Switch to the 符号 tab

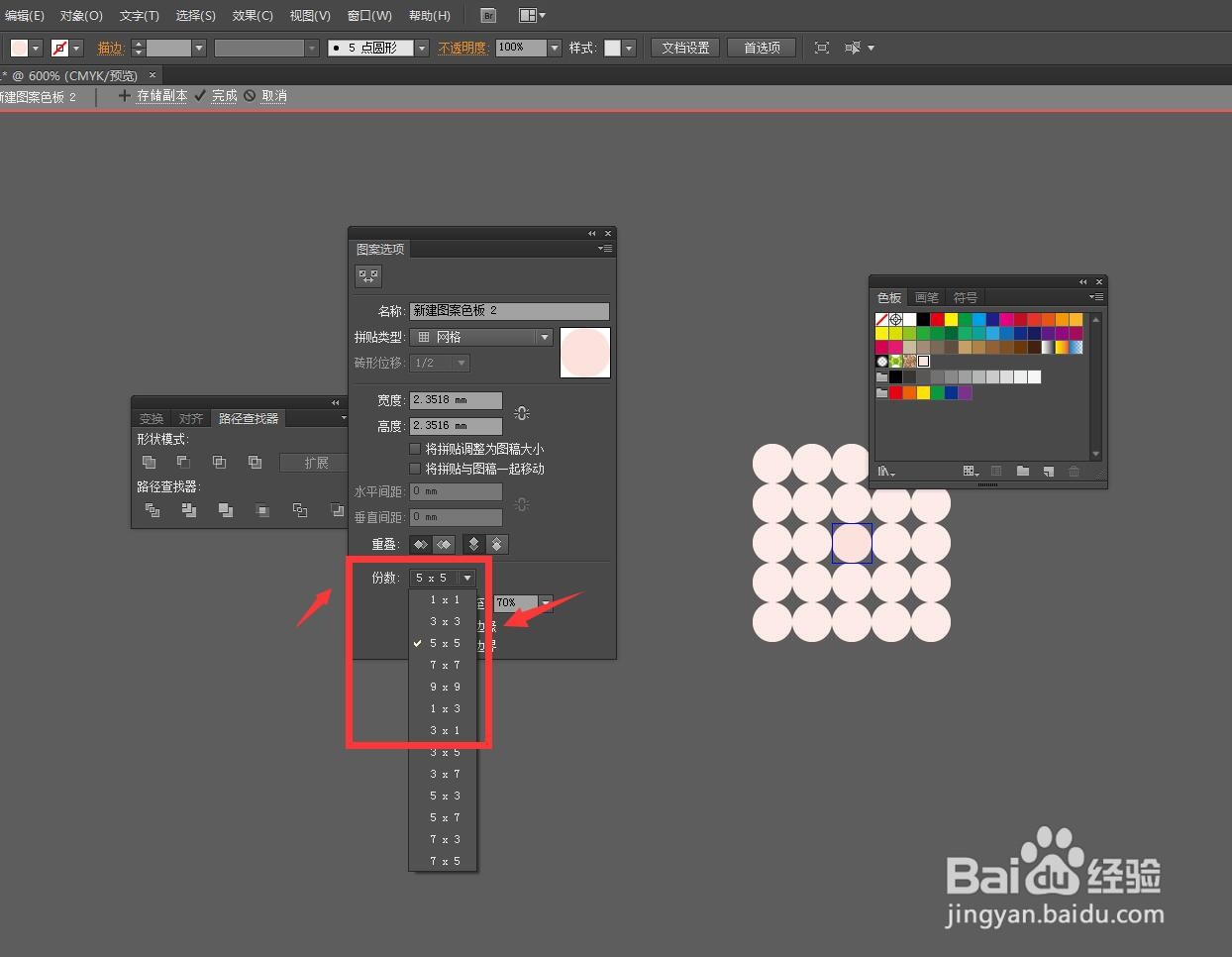point(966,297)
